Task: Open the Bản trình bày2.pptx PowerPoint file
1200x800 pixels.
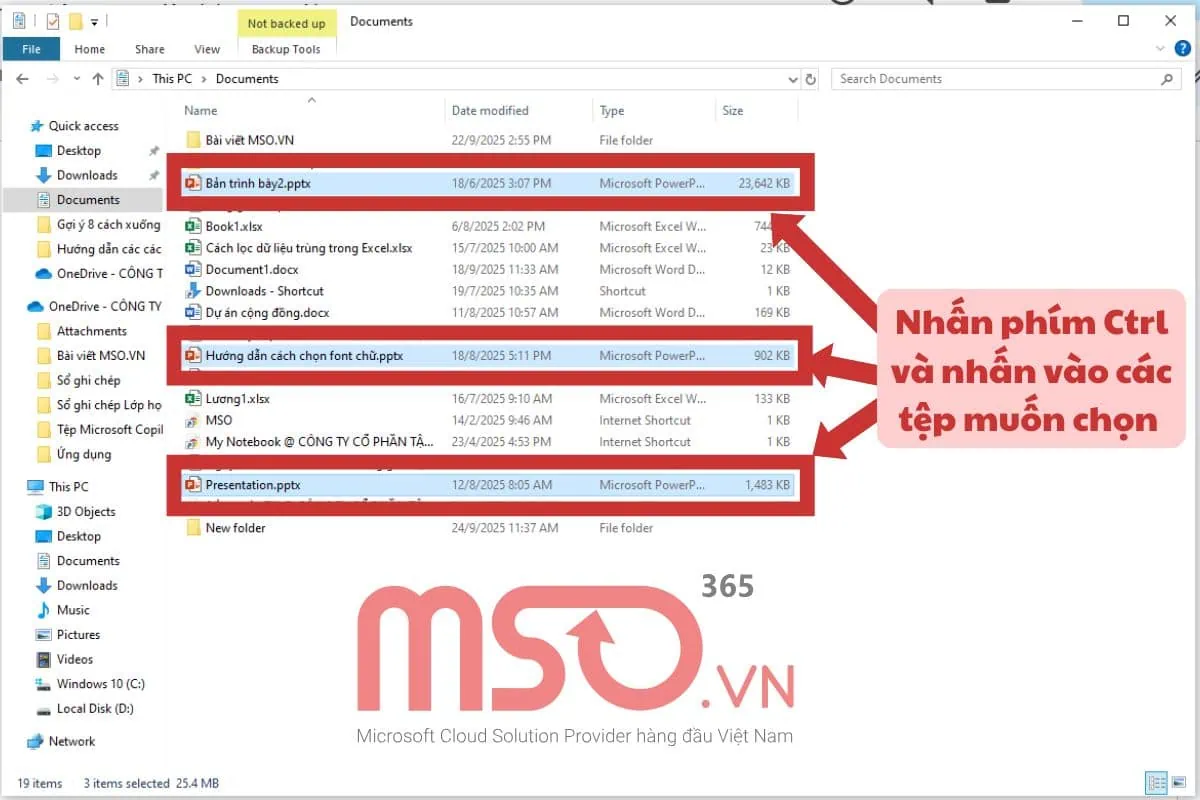Action: pyautogui.click(x=260, y=183)
